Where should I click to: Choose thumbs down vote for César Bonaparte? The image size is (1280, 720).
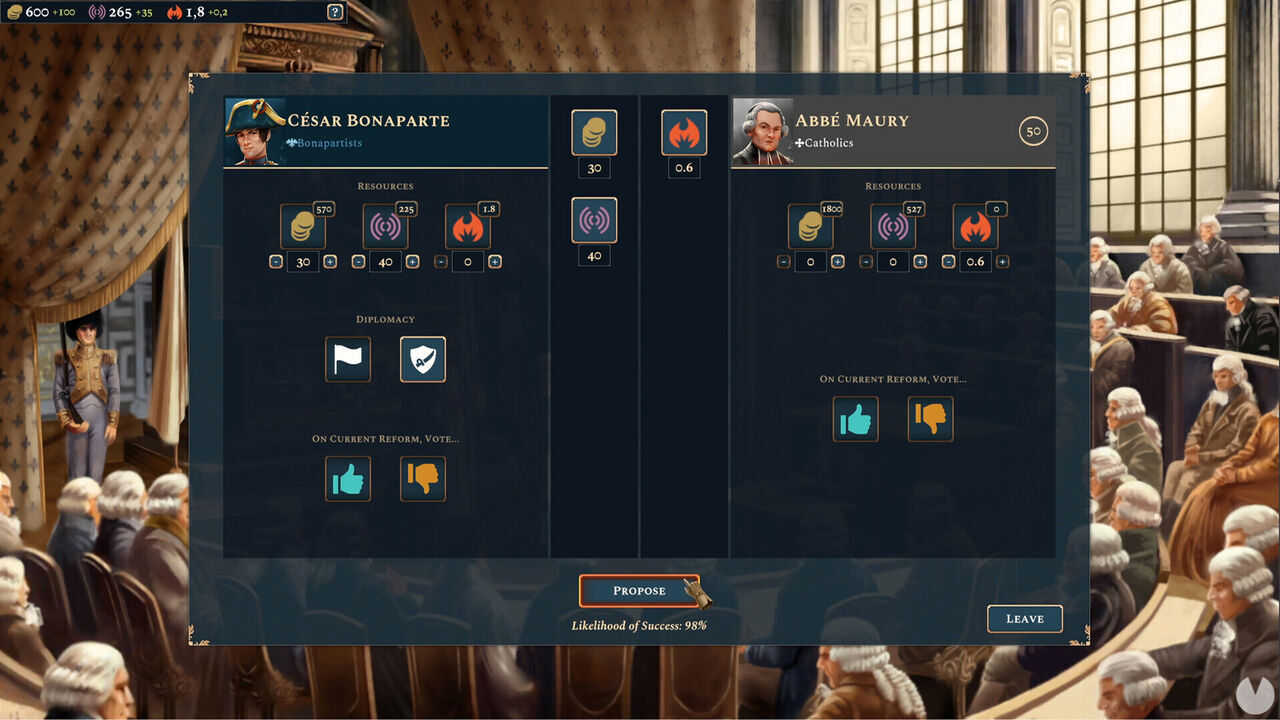coord(423,479)
